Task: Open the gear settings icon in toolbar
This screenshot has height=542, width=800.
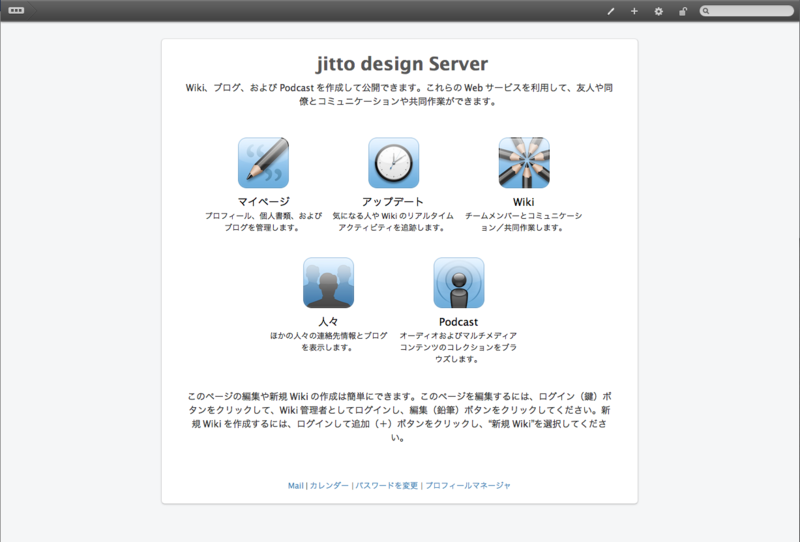Action: click(659, 11)
